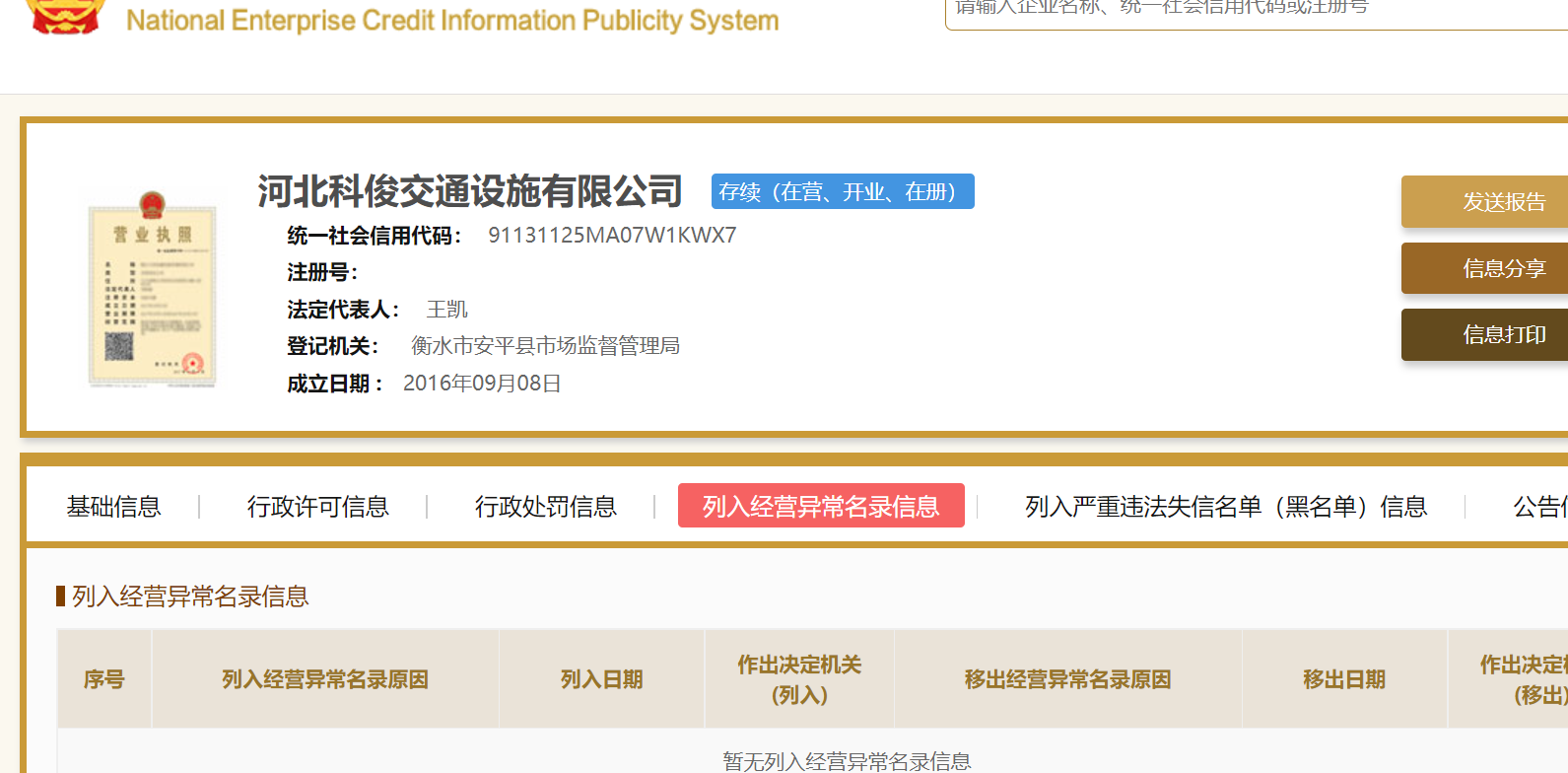Switch to the 行政处罚信息 tab
This screenshot has height=773, width=1568.
(545, 507)
